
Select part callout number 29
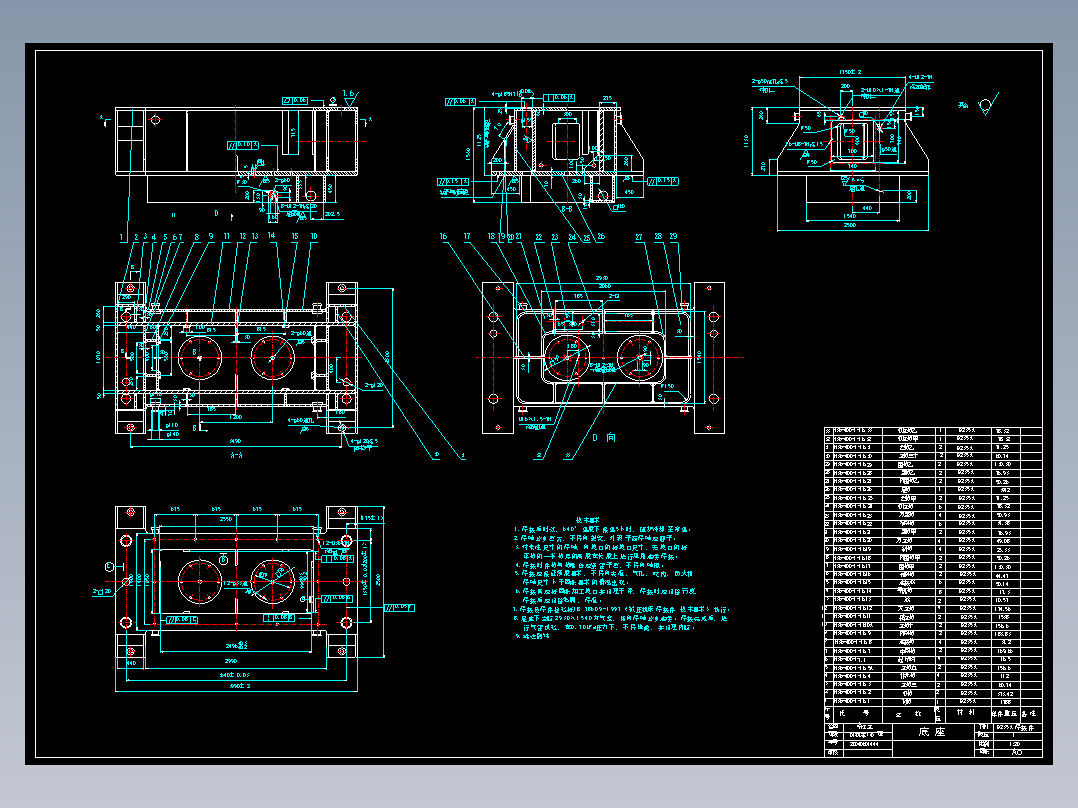(x=673, y=237)
